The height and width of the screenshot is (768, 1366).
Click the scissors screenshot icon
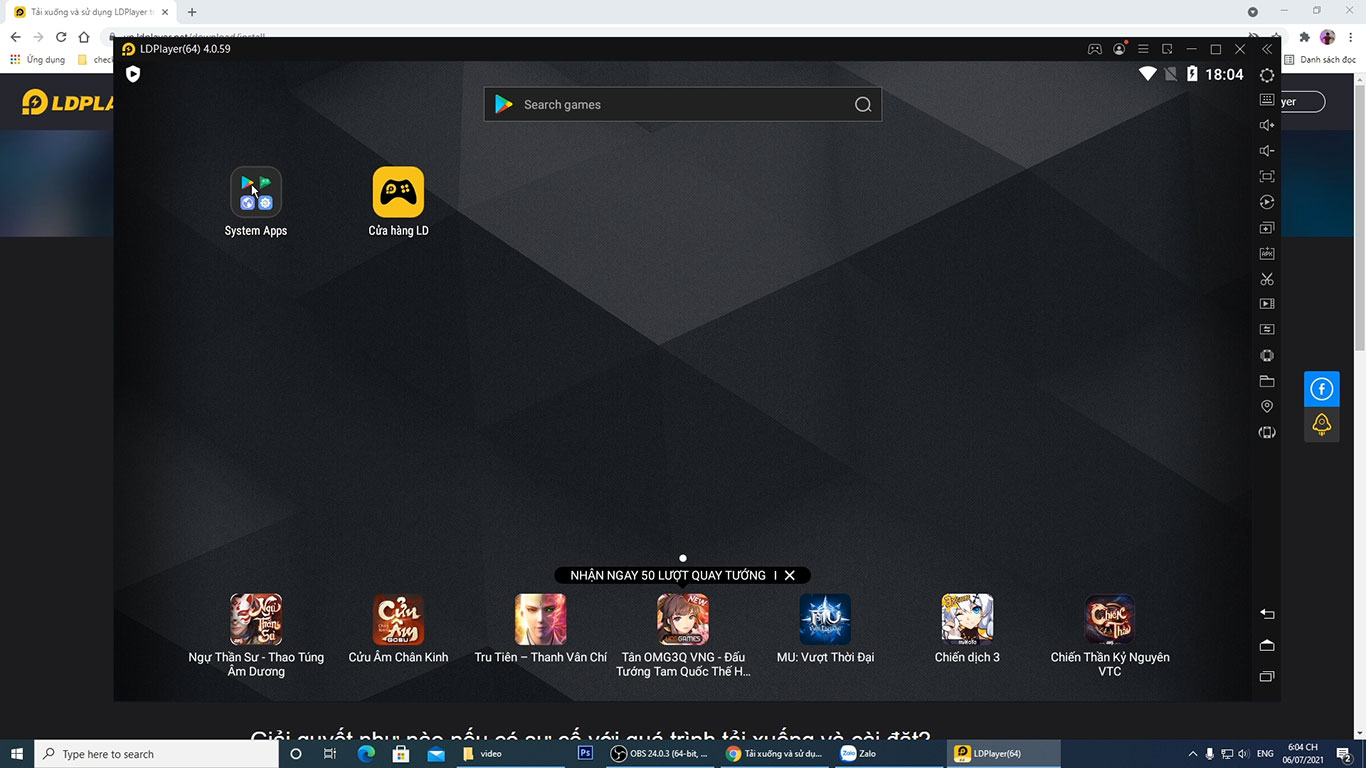click(1267, 279)
